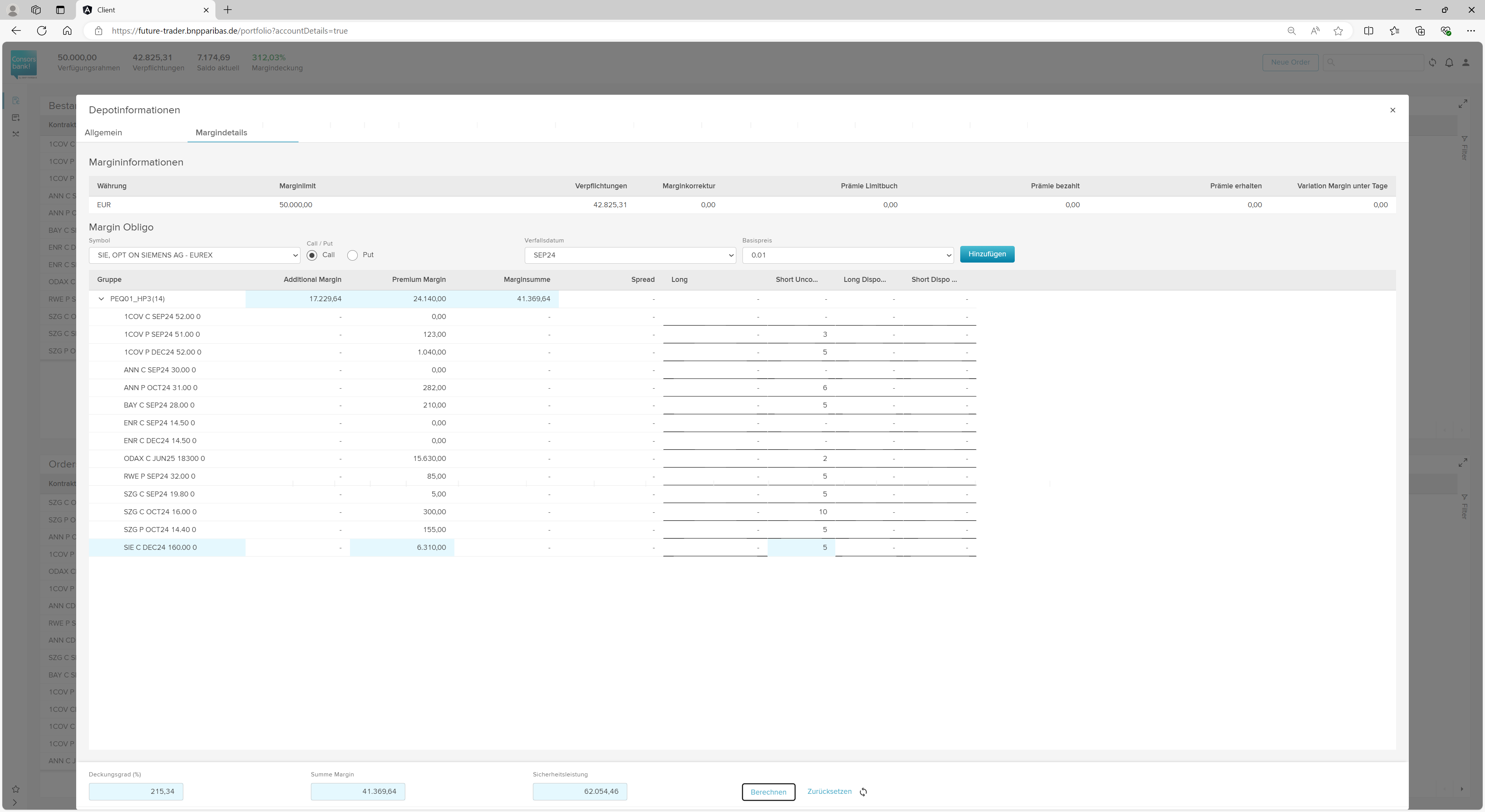Open the Filter control of Order panel
Screen dimensions: 1485x812
click(x=1464, y=506)
